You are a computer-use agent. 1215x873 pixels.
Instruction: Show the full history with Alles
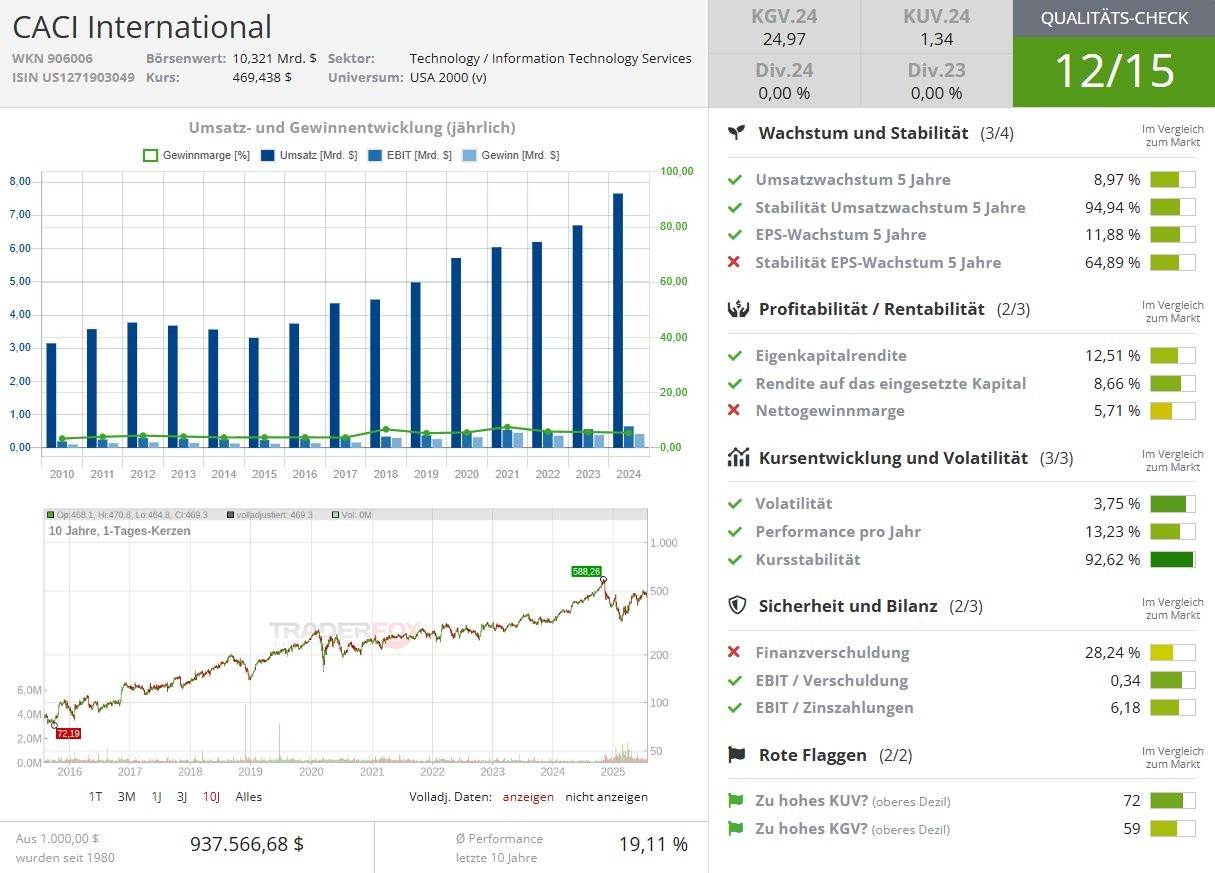coord(249,797)
